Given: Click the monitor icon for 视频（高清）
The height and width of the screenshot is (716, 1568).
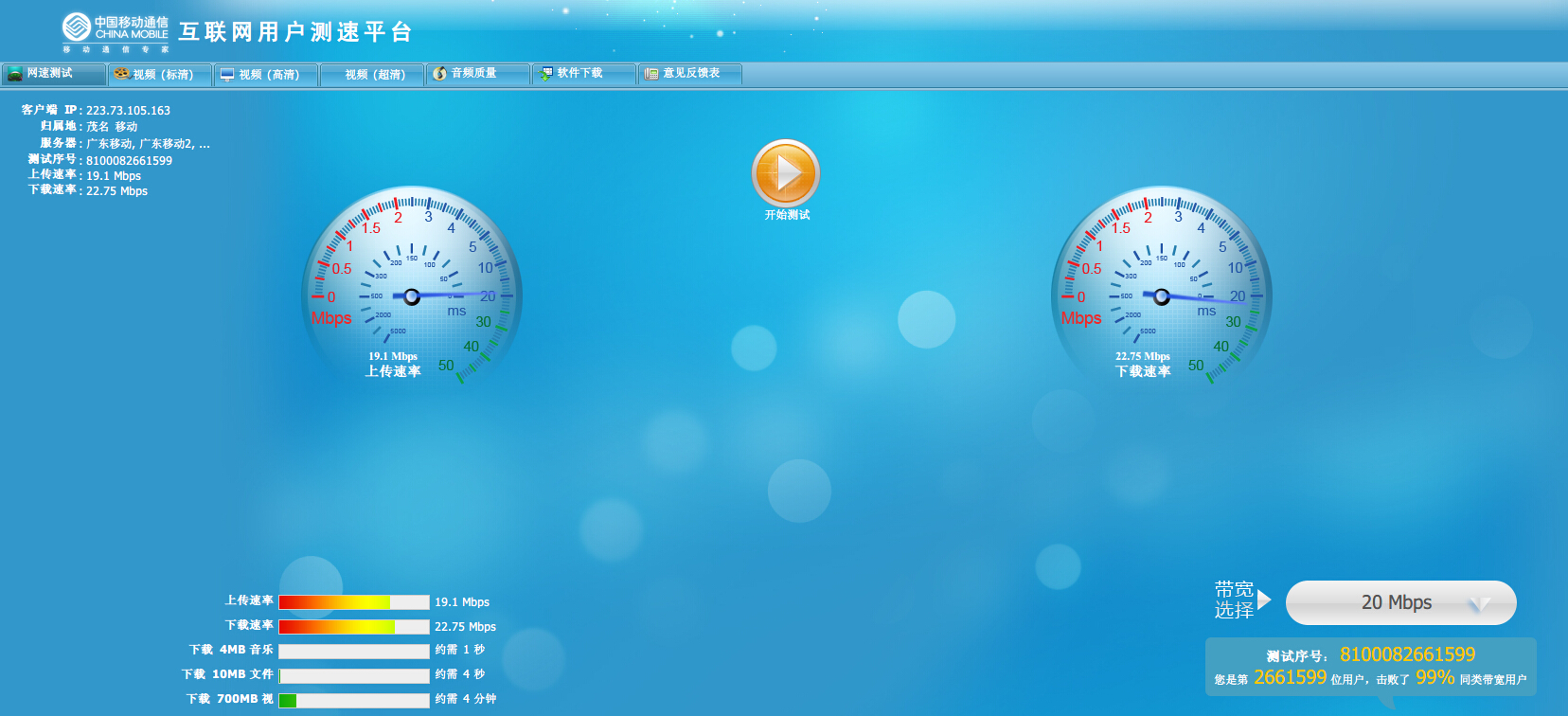Looking at the screenshot, I should tap(227, 75).
